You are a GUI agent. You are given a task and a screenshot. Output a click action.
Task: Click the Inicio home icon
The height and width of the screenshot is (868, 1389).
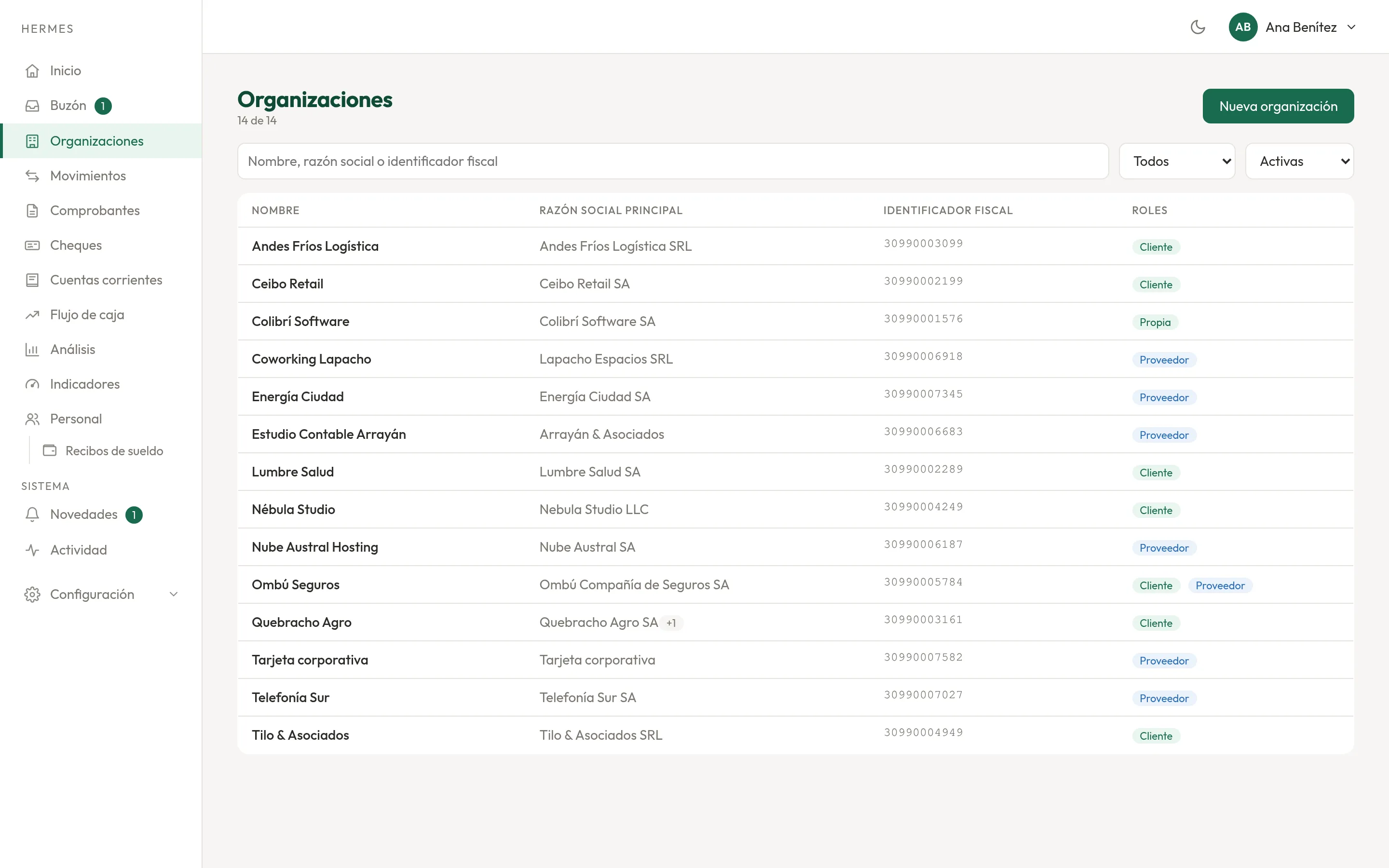pos(32,70)
